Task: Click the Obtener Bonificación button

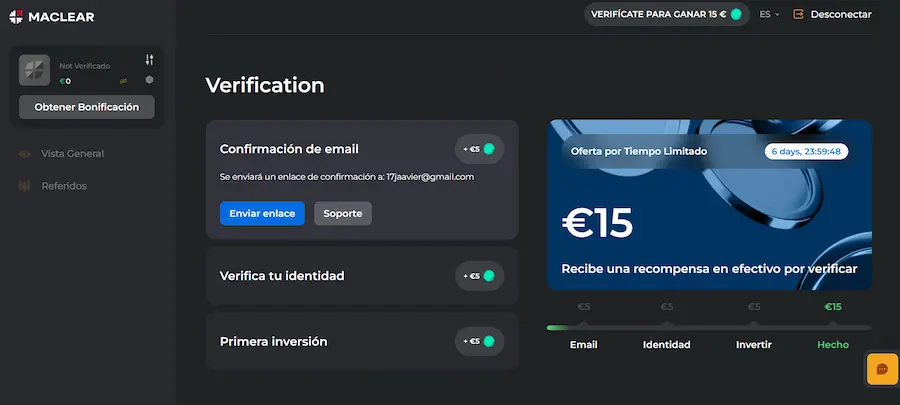Action: [87, 107]
